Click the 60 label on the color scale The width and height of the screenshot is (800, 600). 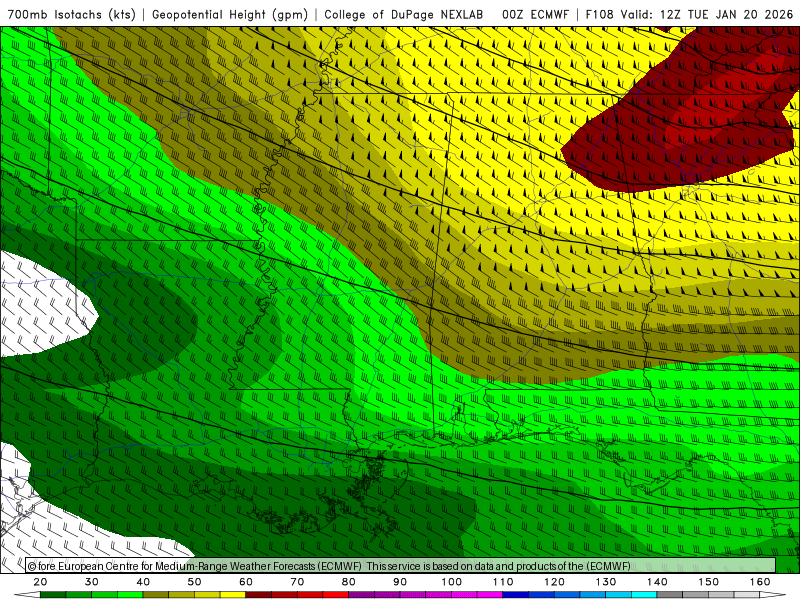(246, 582)
